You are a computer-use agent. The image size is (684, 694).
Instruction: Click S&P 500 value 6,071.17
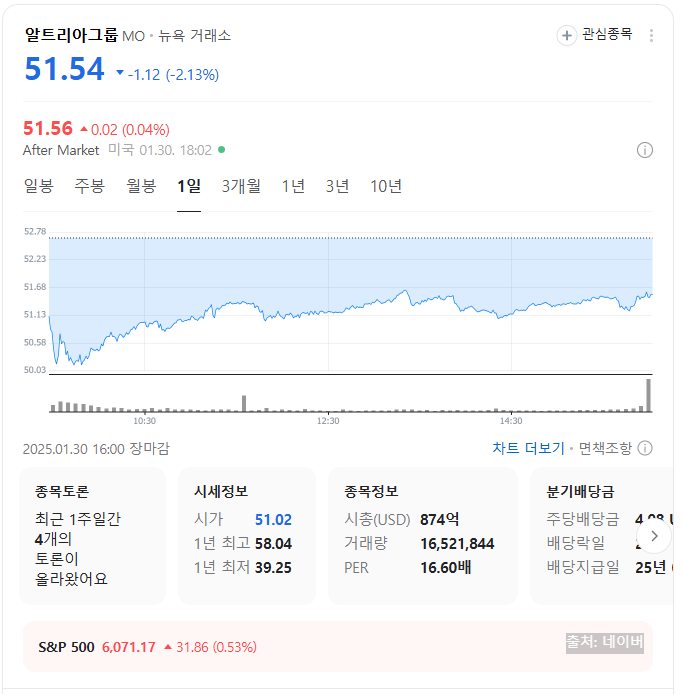tap(129, 647)
